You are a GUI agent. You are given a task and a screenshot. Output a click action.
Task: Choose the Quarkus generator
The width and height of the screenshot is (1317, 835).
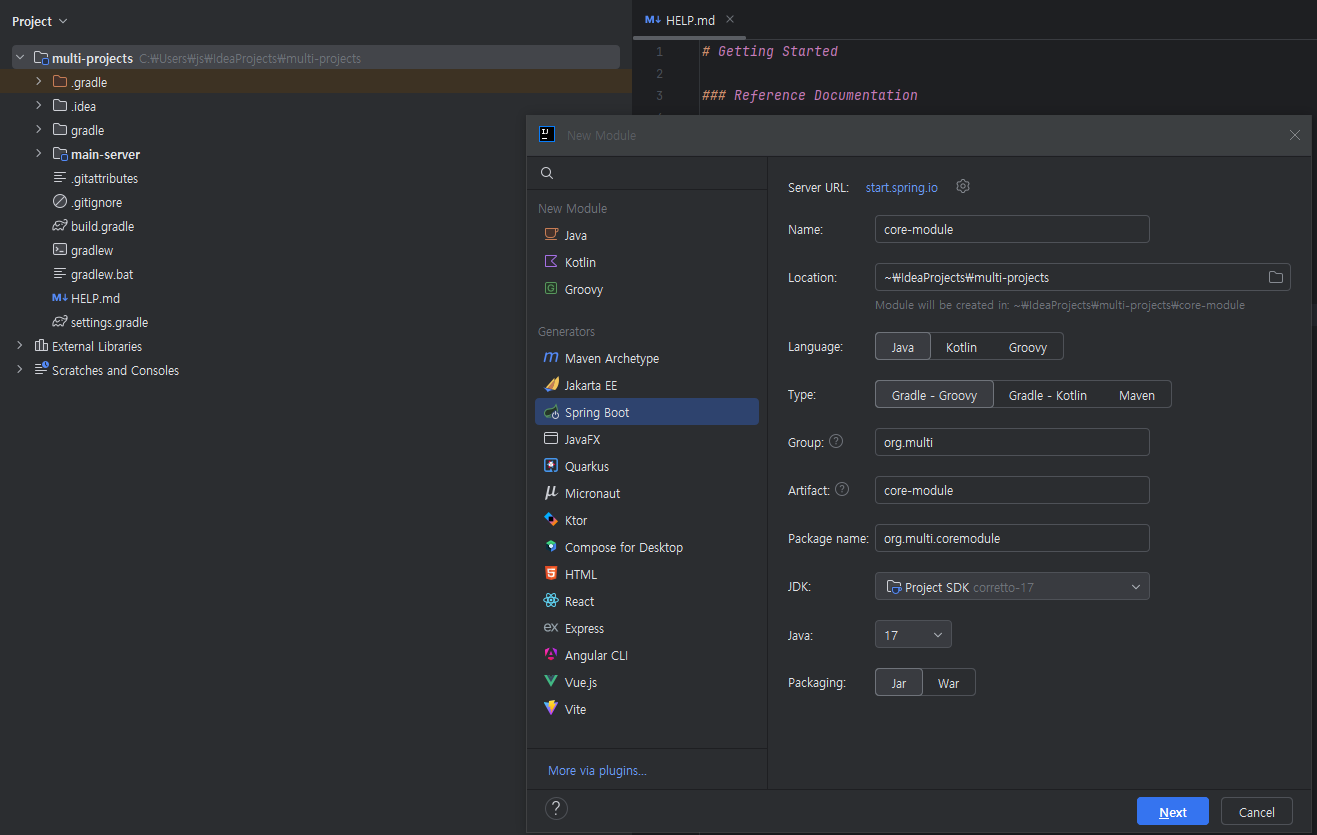pyautogui.click(x=647, y=466)
